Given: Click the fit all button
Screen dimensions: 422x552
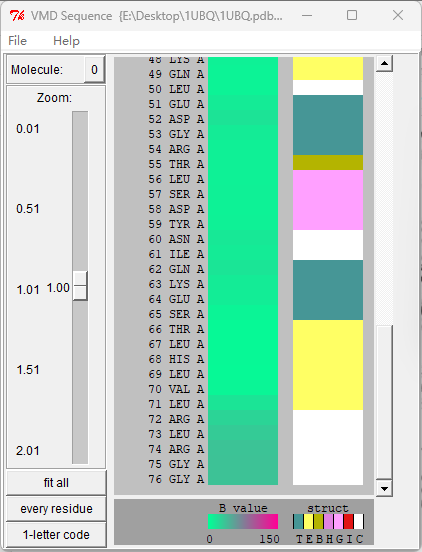Looking at the screenshot, I should click(x=56, y=482).
